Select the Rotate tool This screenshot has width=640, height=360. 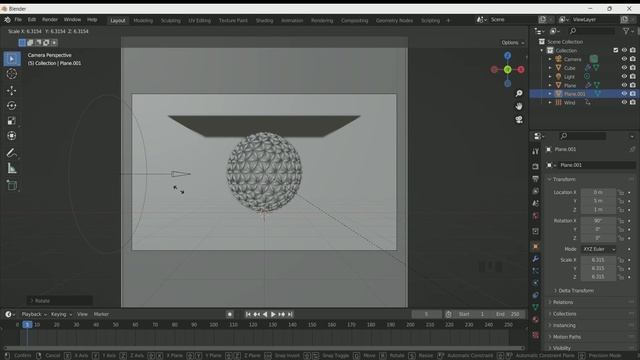coord(12,106)
